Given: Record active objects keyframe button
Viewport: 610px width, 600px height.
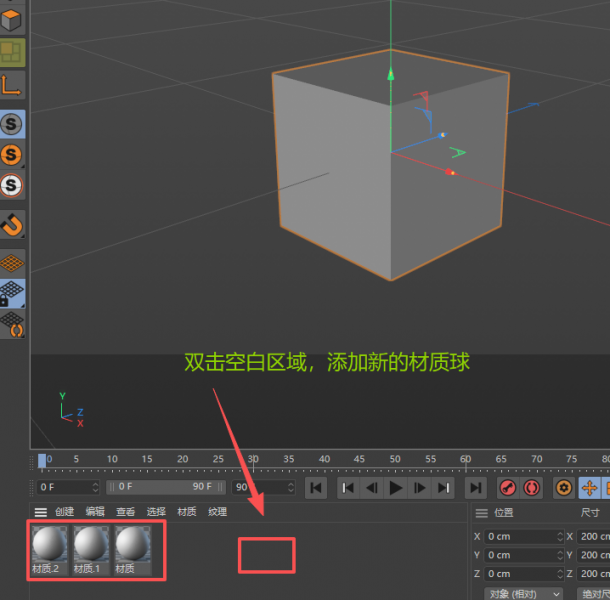Looking at the screenshot, I should (508, 488).
